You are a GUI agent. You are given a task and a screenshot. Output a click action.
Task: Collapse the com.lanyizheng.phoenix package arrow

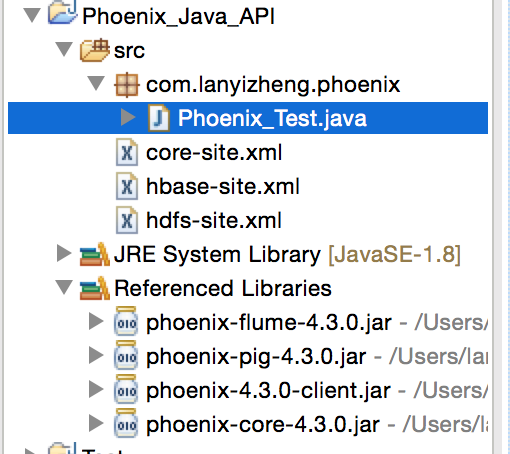coord(96,83)
